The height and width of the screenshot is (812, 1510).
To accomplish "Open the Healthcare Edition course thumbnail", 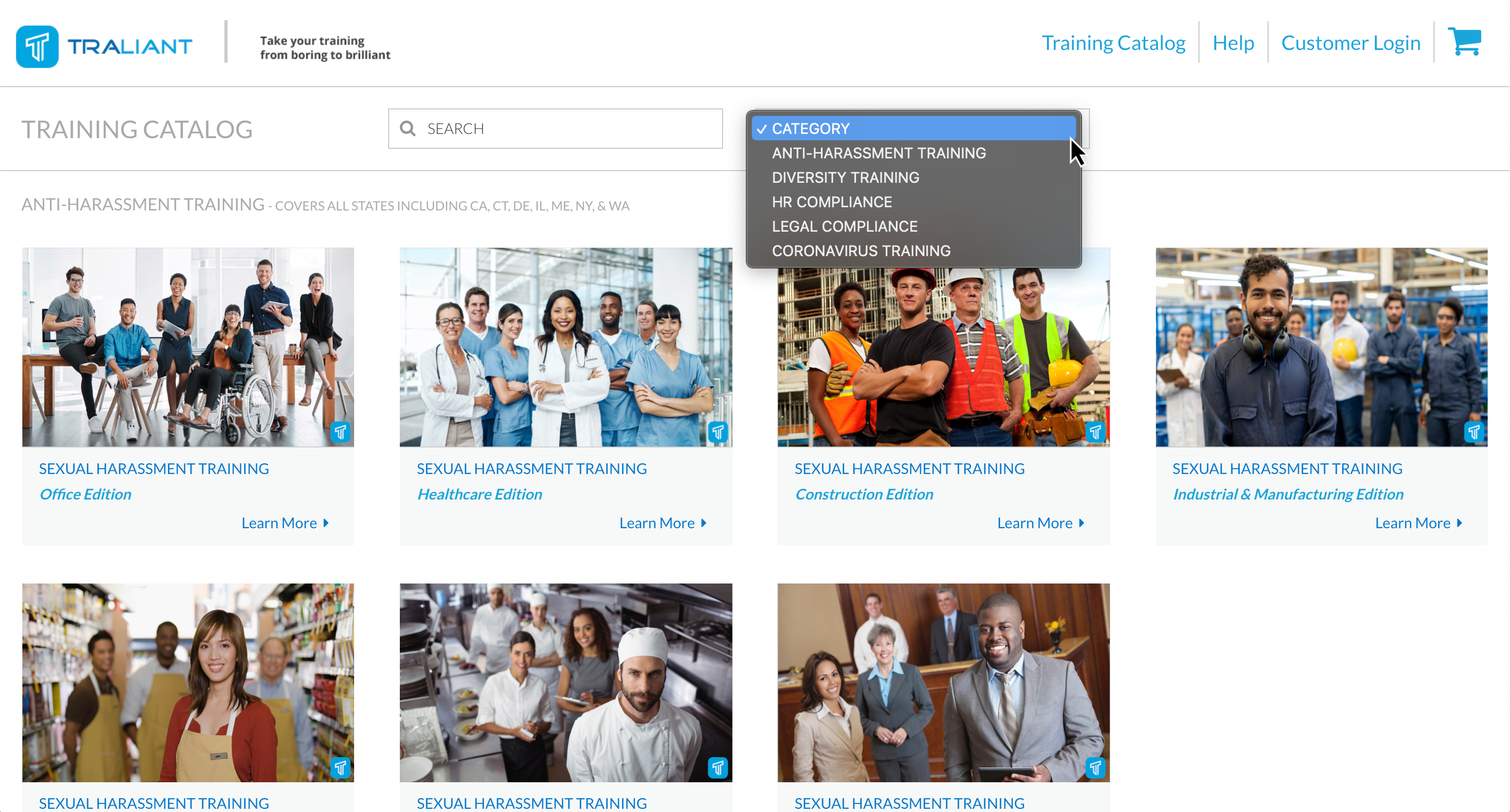I will pyautogui.click(x=566, y=347).
